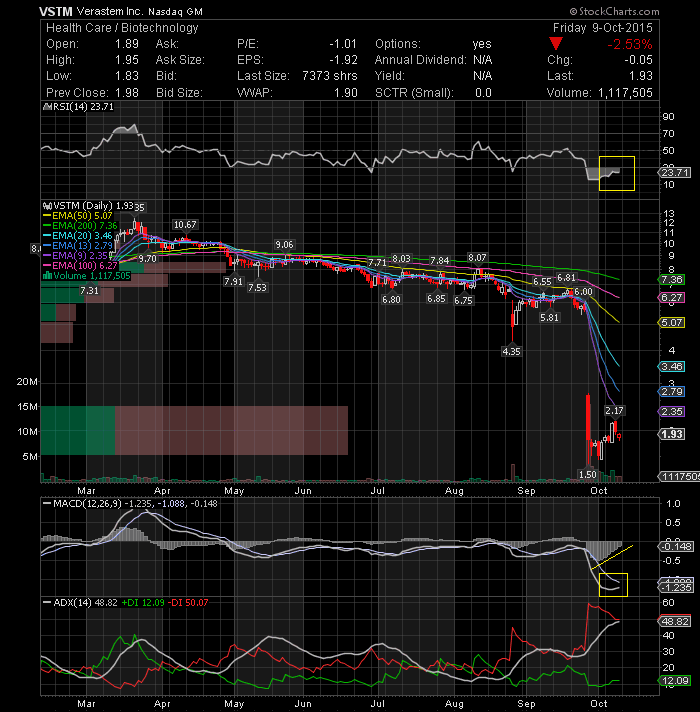Click the 'Bid Size:' label

point(179,93)
